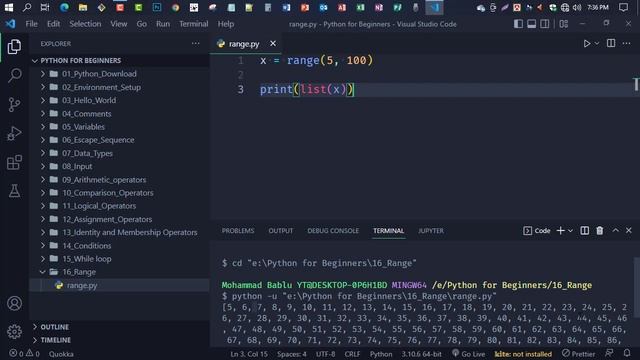Click Python language mode in status bar

point(381,354)
